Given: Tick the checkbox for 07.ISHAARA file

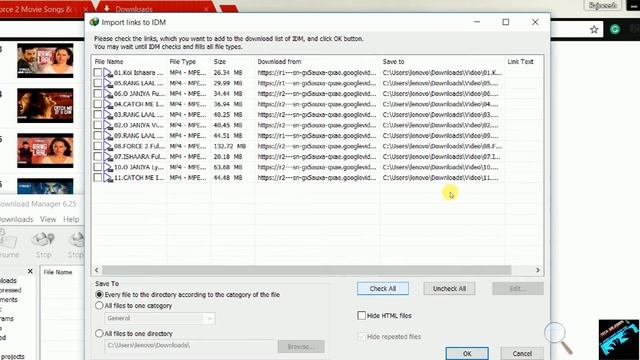Looking at the screenshot, I should pos(98,157).
